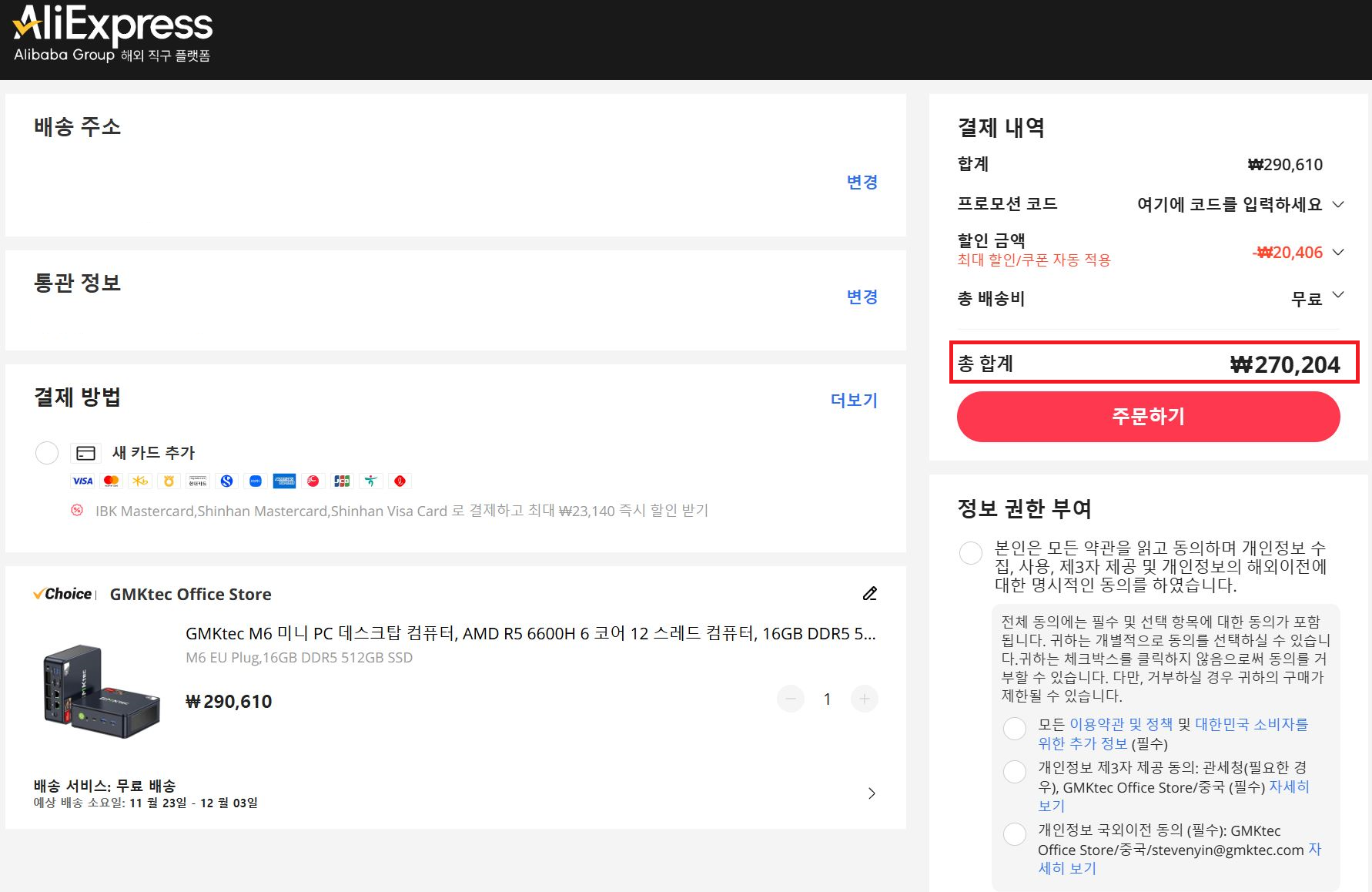Expand the 총 배송비 shipping fee chevron
This screenshot has width=1372, height=892.
[x=1338, y=294]
